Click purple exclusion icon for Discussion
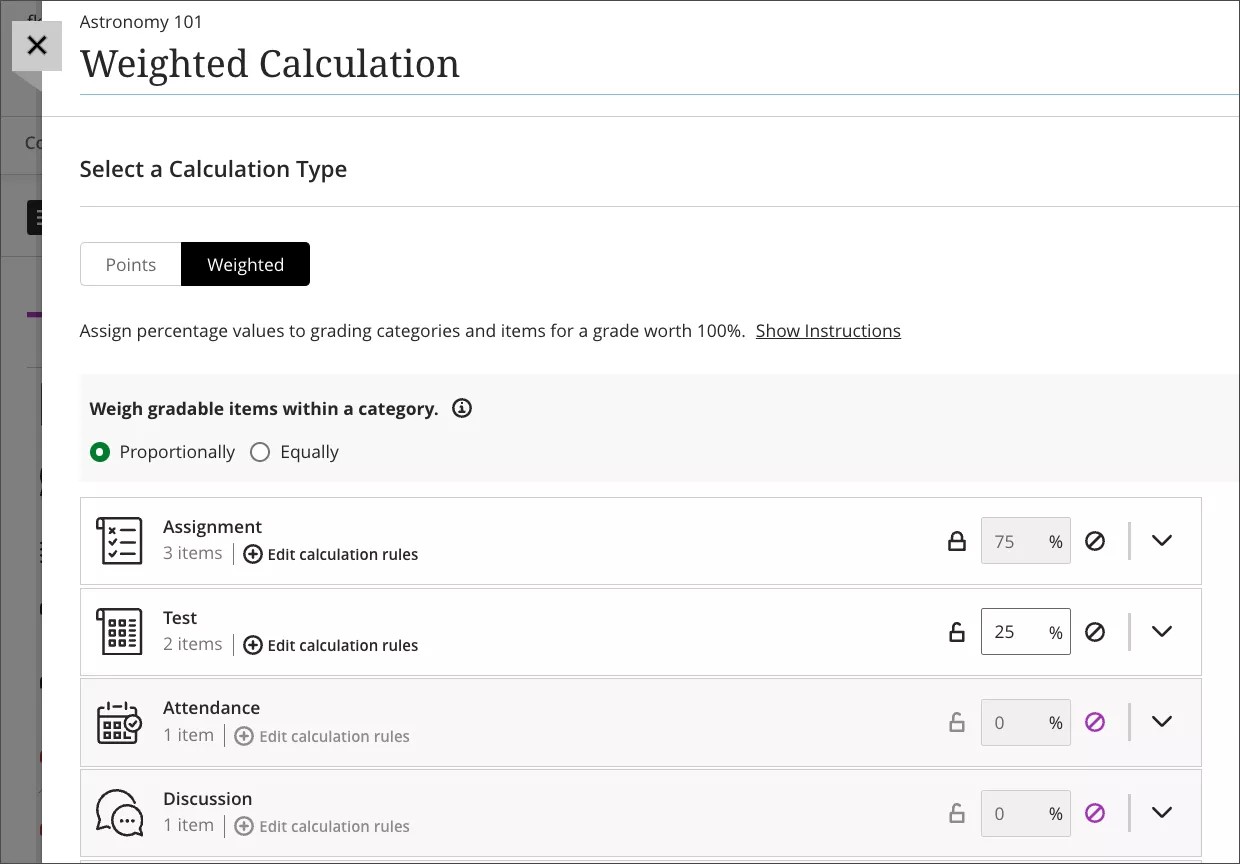The height and width of the screenshot is (864, 1240). 1095,813
